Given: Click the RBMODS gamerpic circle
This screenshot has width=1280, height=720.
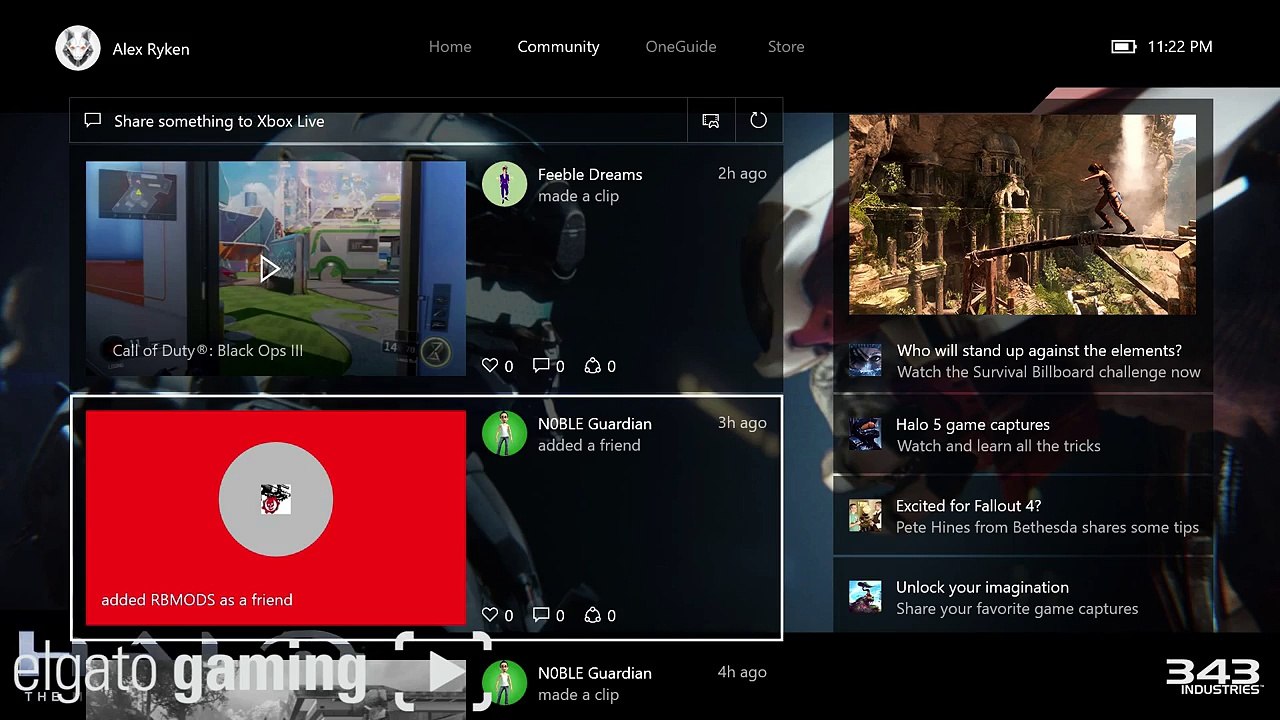Looking at the screenshot, I should (x=276, y=499).
